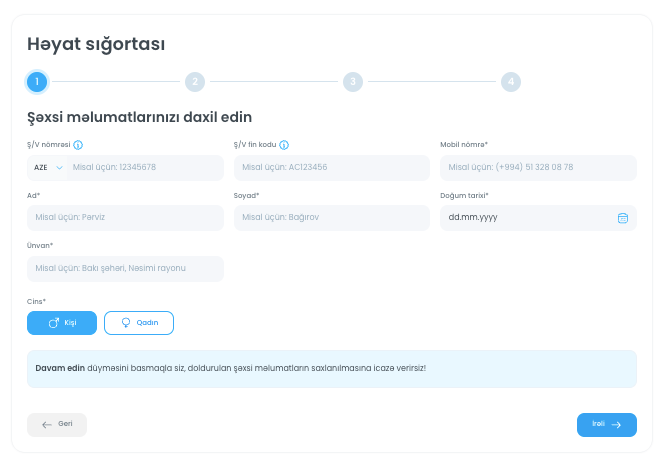Click info icon next to Ş/V nömrəsi
This screenshot has height=464, width=670.
tap(78, 145)
